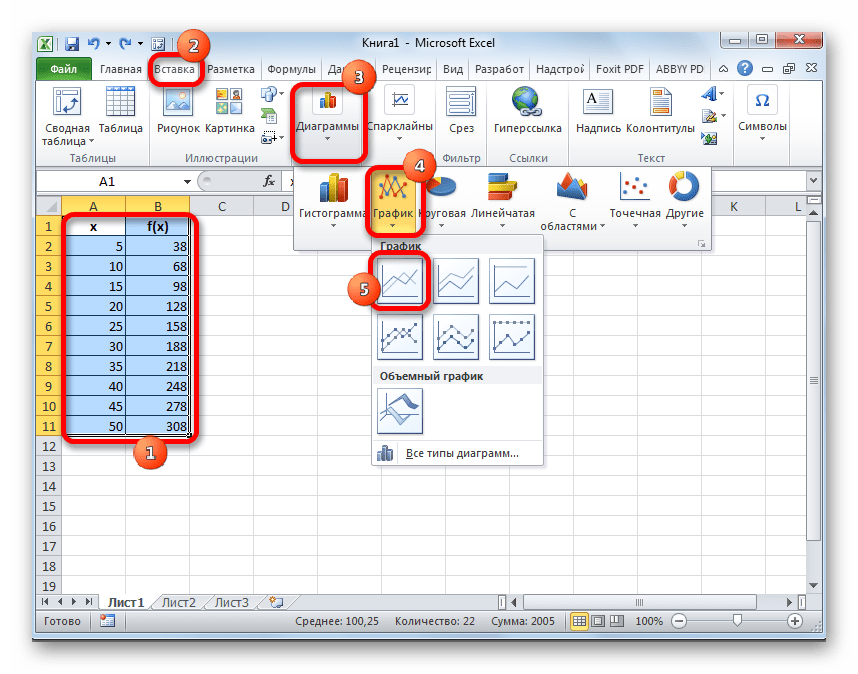The image size is (858, 674).
Task: Select the line with markers chart thumbnail
Action: [x=400, y=337]
